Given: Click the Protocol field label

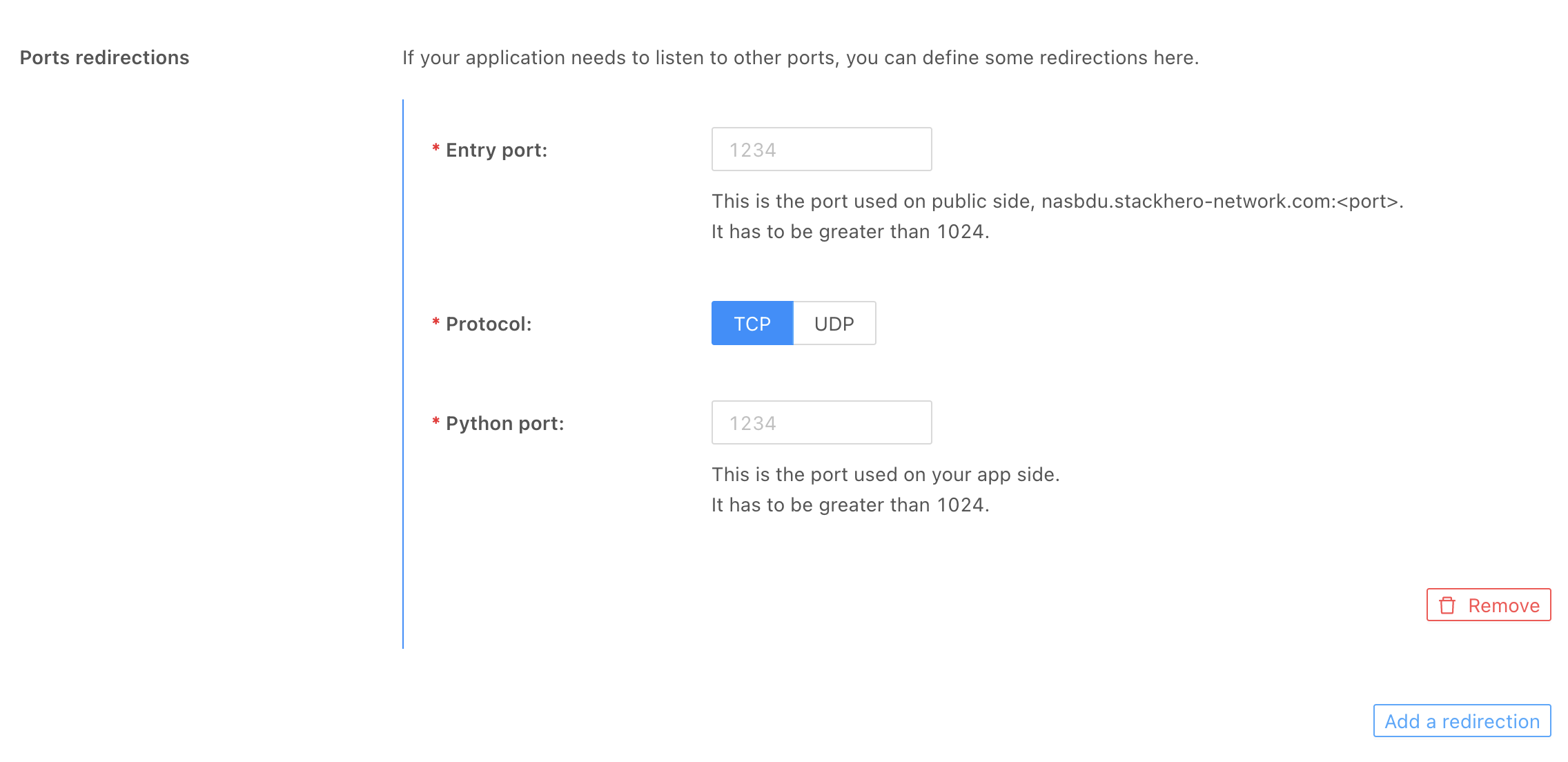Looking at the screenshot, I should coord(489,324).
